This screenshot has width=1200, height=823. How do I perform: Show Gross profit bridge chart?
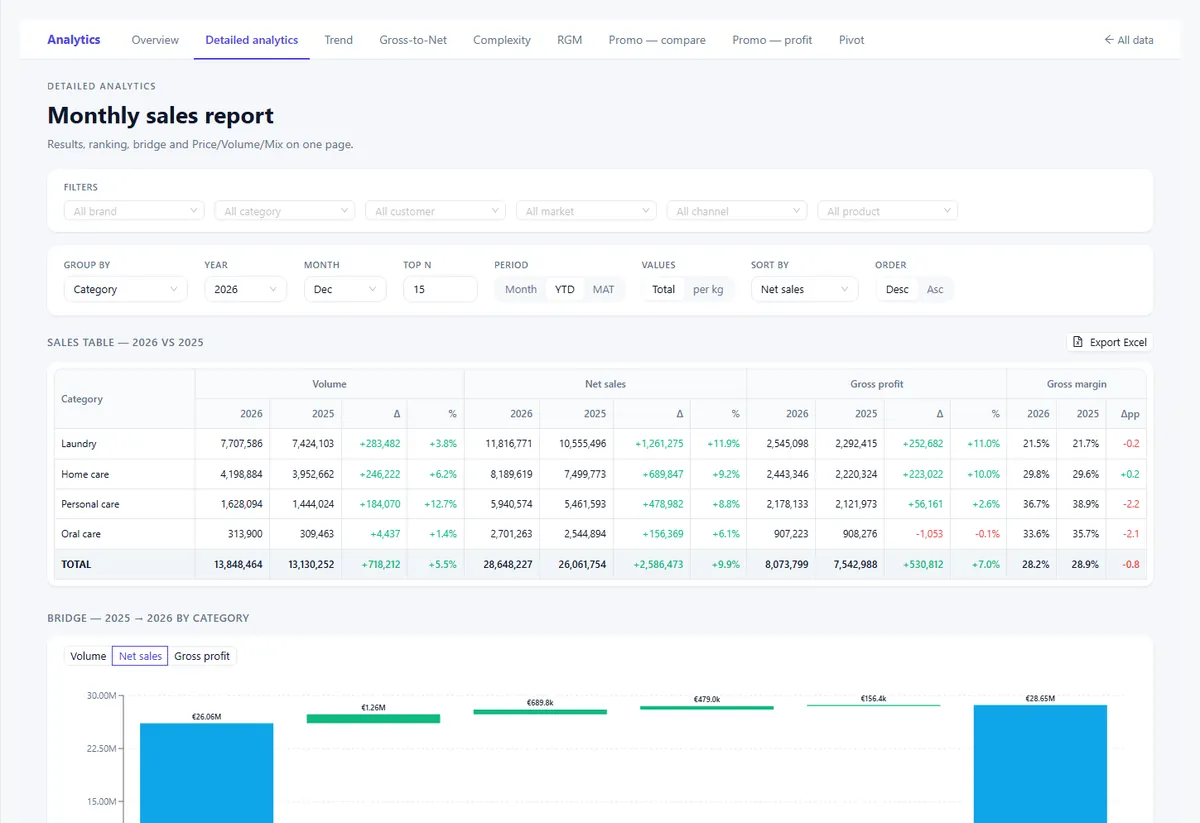pos(202,656)
